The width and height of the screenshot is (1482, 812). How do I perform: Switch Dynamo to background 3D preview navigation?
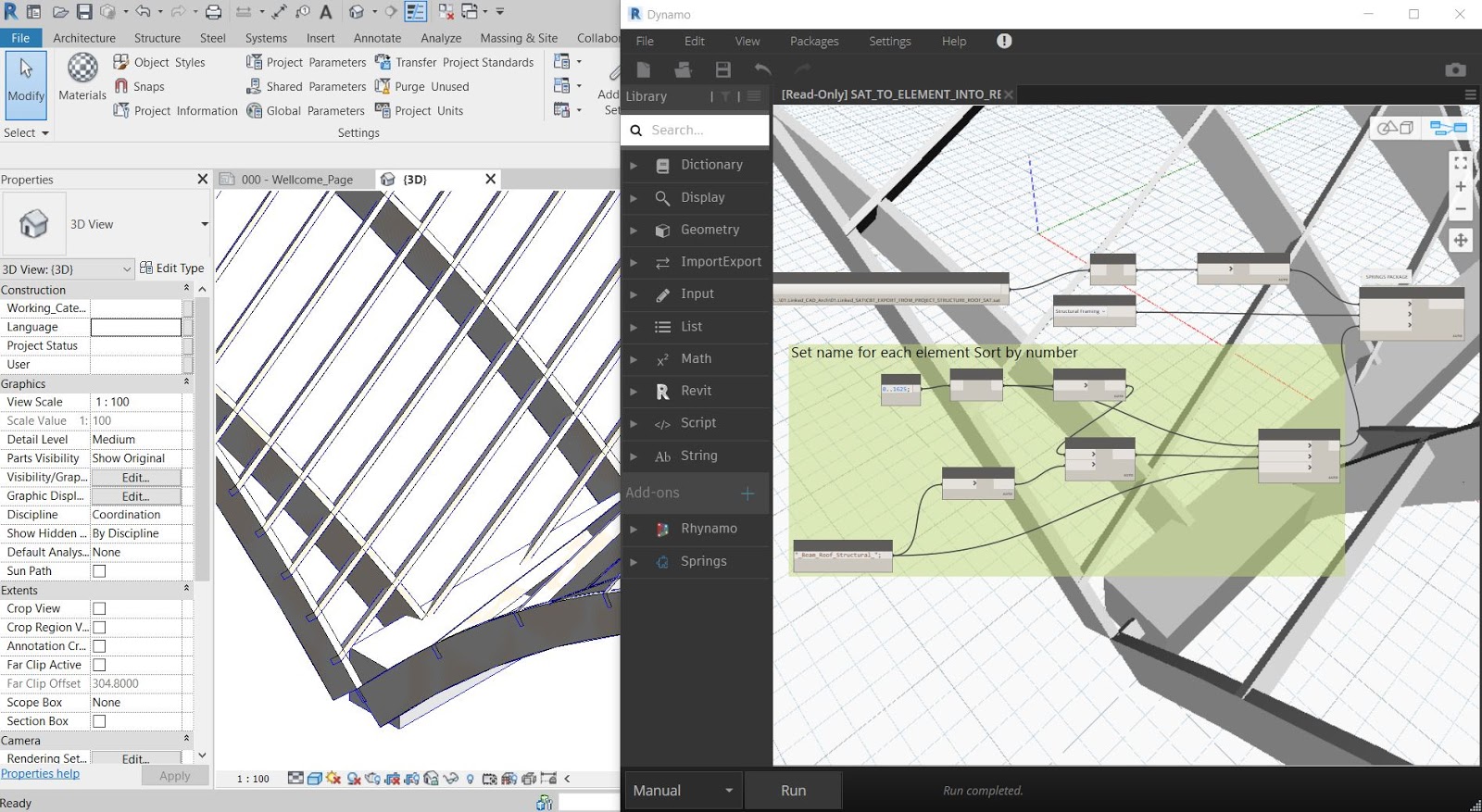tap(1395, 128)
